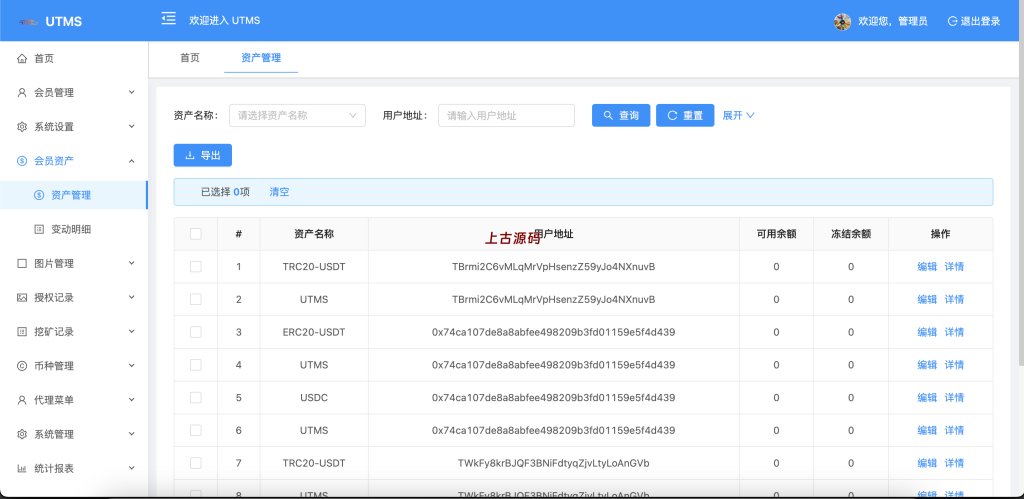Click the sidebar collapse menu icon

[x=168, y=18]
